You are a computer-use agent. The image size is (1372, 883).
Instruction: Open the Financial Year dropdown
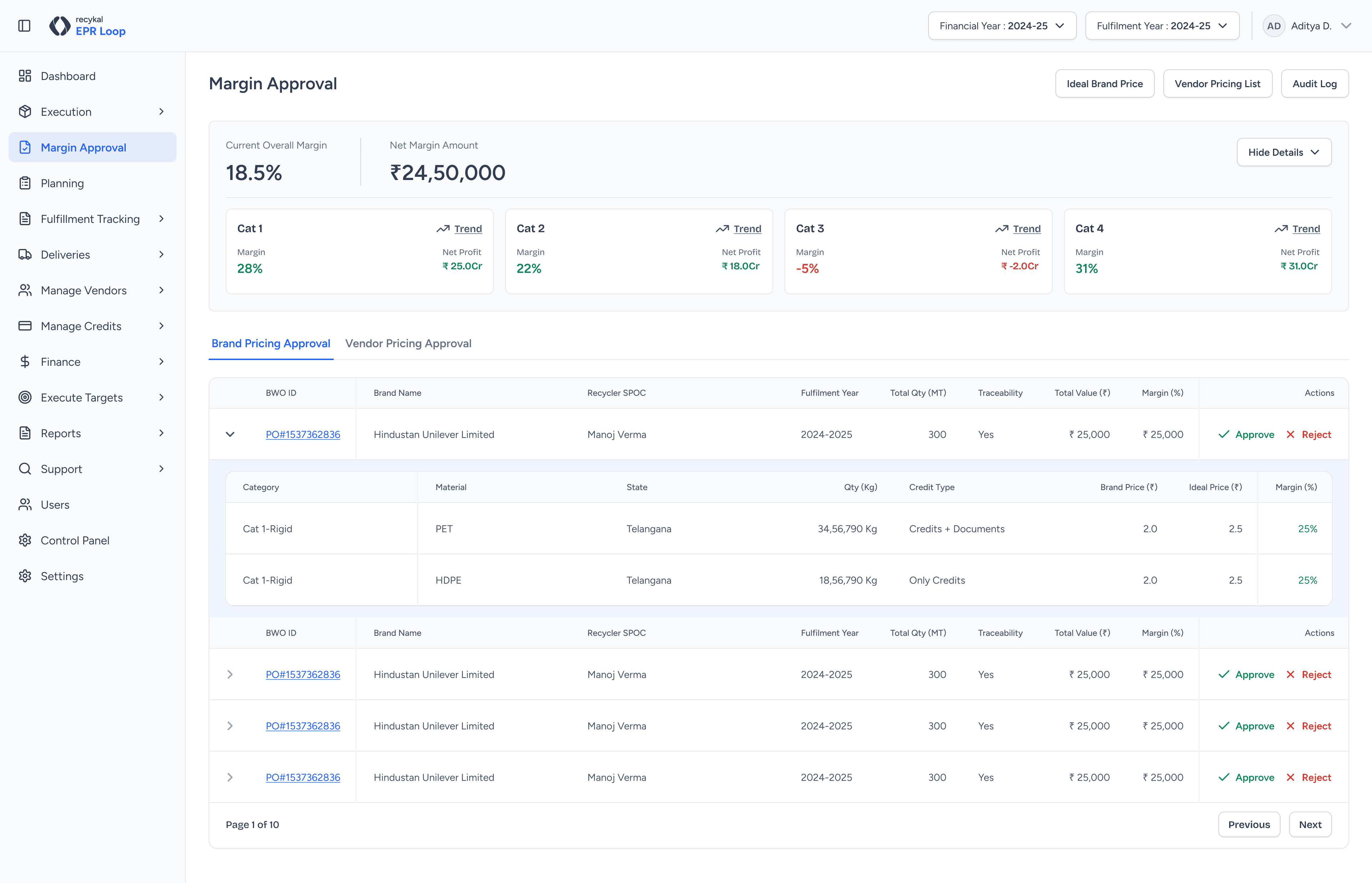[1001, 26]
